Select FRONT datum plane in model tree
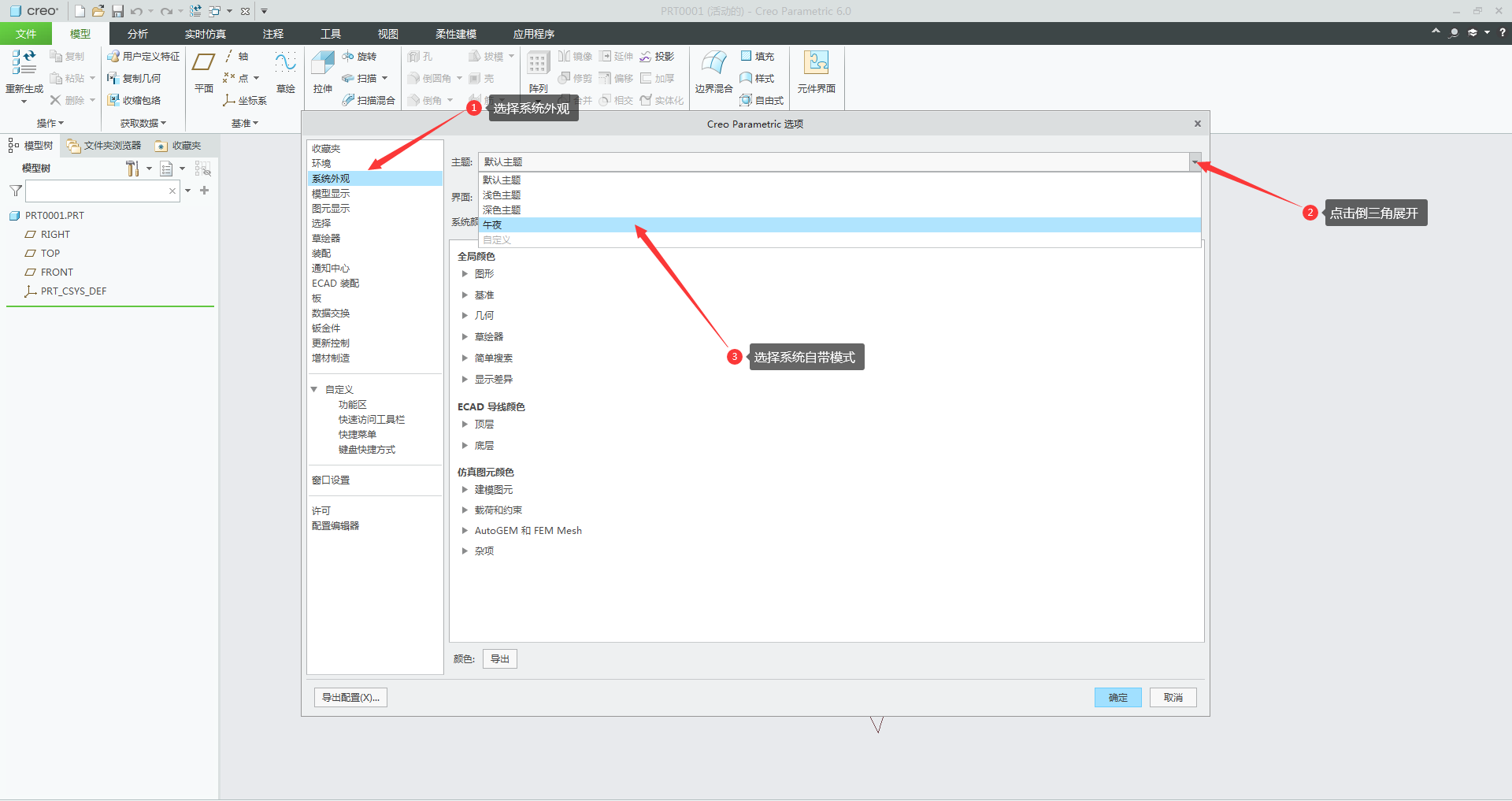This screenshot has height=801, width=1512. pyautogui.click(x=57, y=273)
